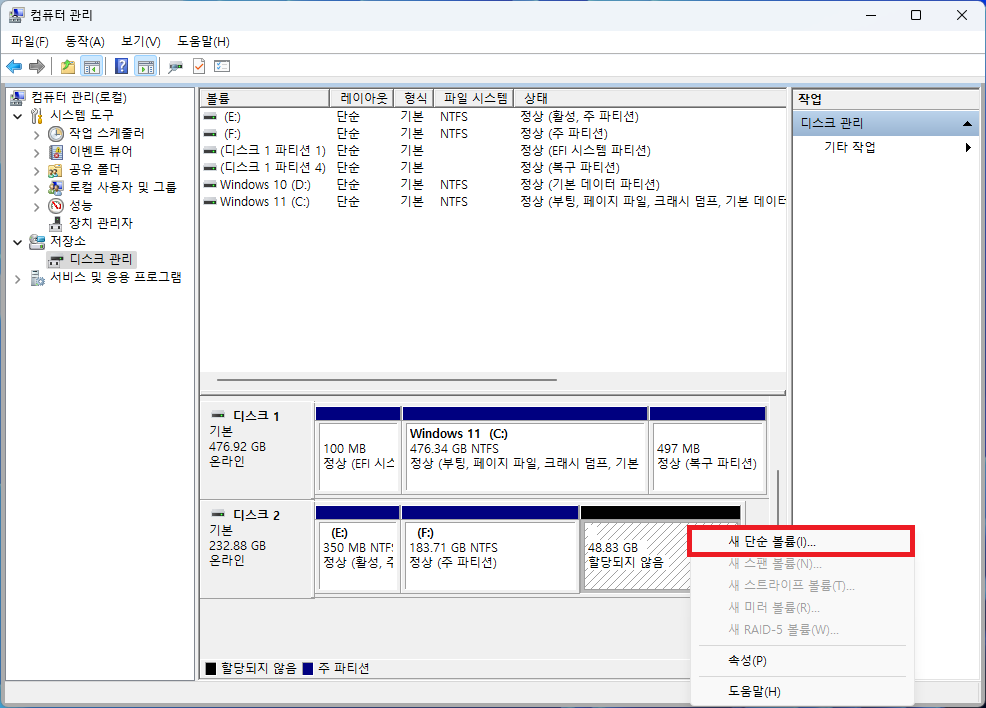Click the Forward navigation arrow
The height and width of the screenshot is (708, 986).
(36, 66)
